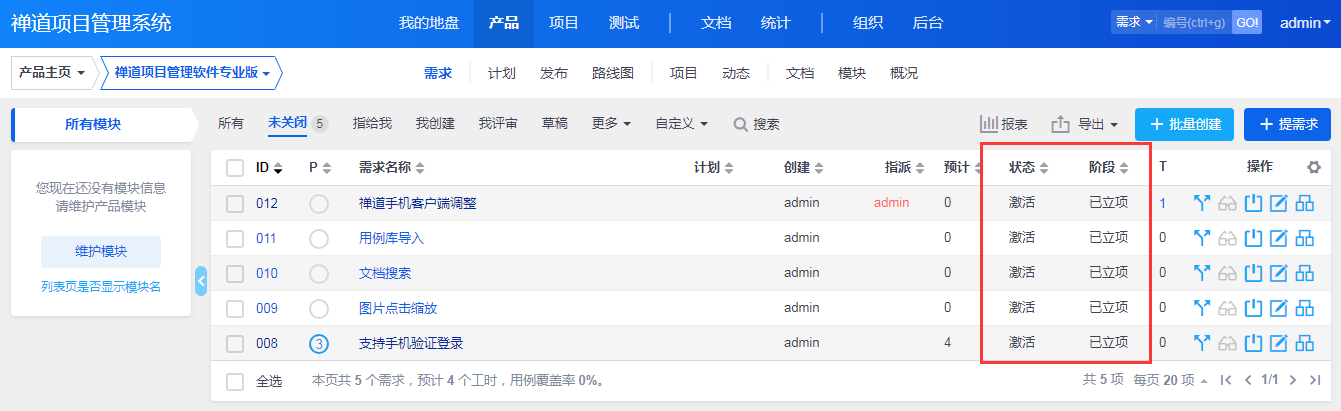Tick the header select-all checkbox beside ID
The width and height of the screenshot is (1341, 411).
[235, 168]
